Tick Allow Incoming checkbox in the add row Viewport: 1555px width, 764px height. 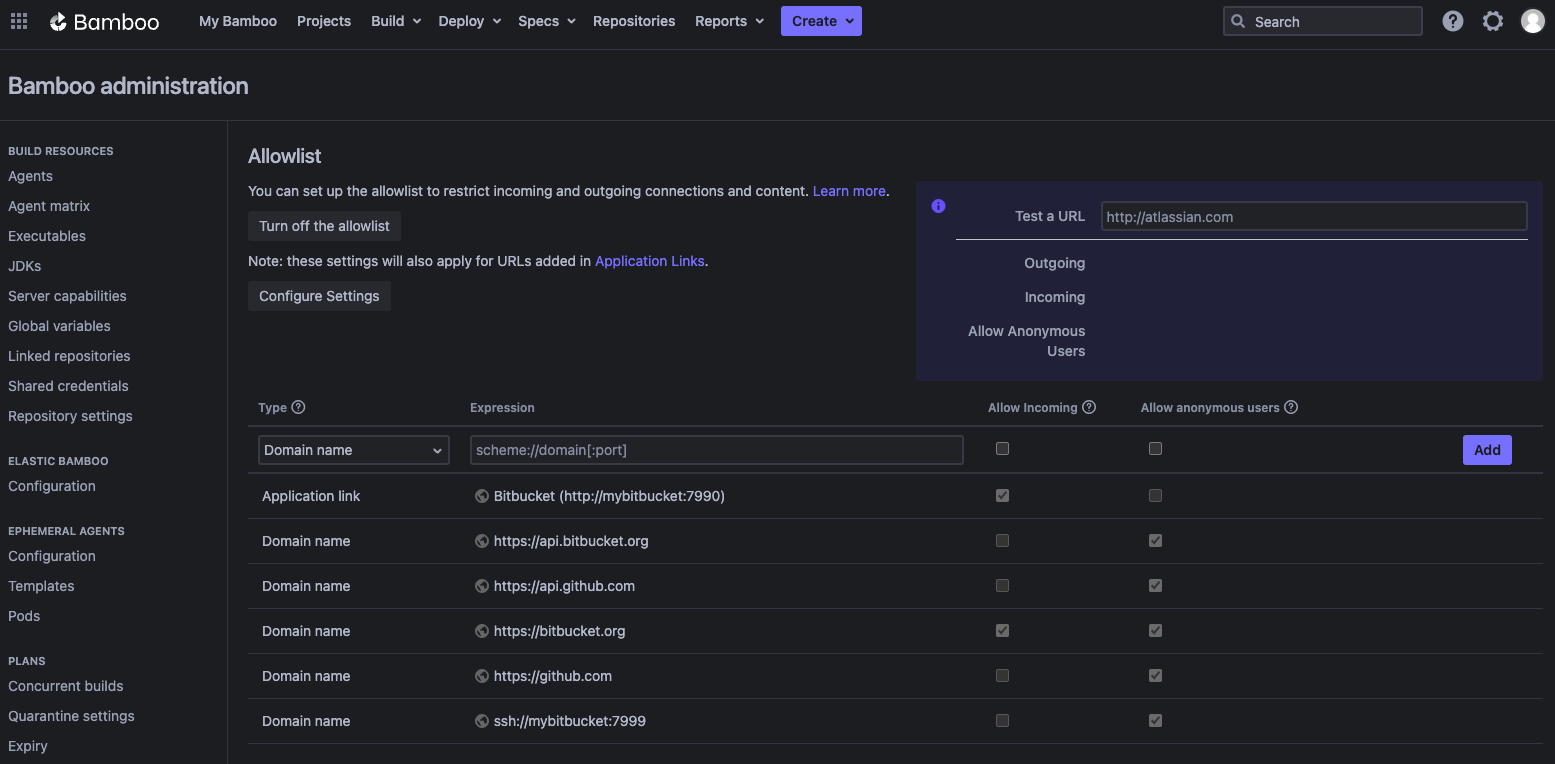point(1002,449)
